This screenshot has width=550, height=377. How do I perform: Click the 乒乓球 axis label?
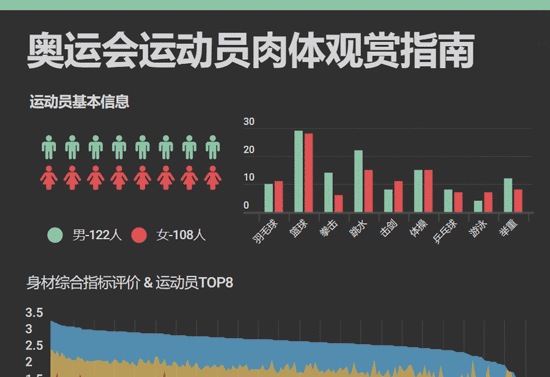445,231
